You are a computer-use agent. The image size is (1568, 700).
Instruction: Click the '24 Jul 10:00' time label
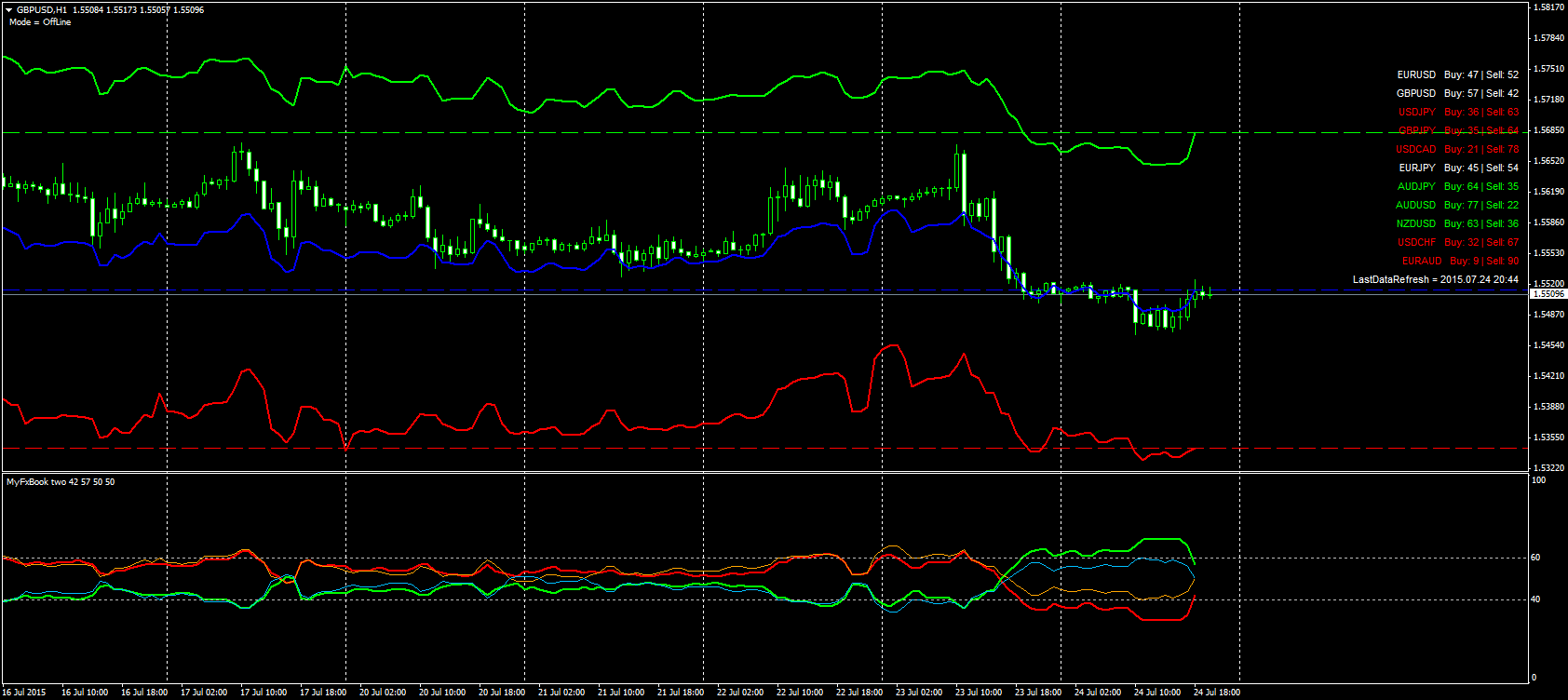[x=1157, y=693]
